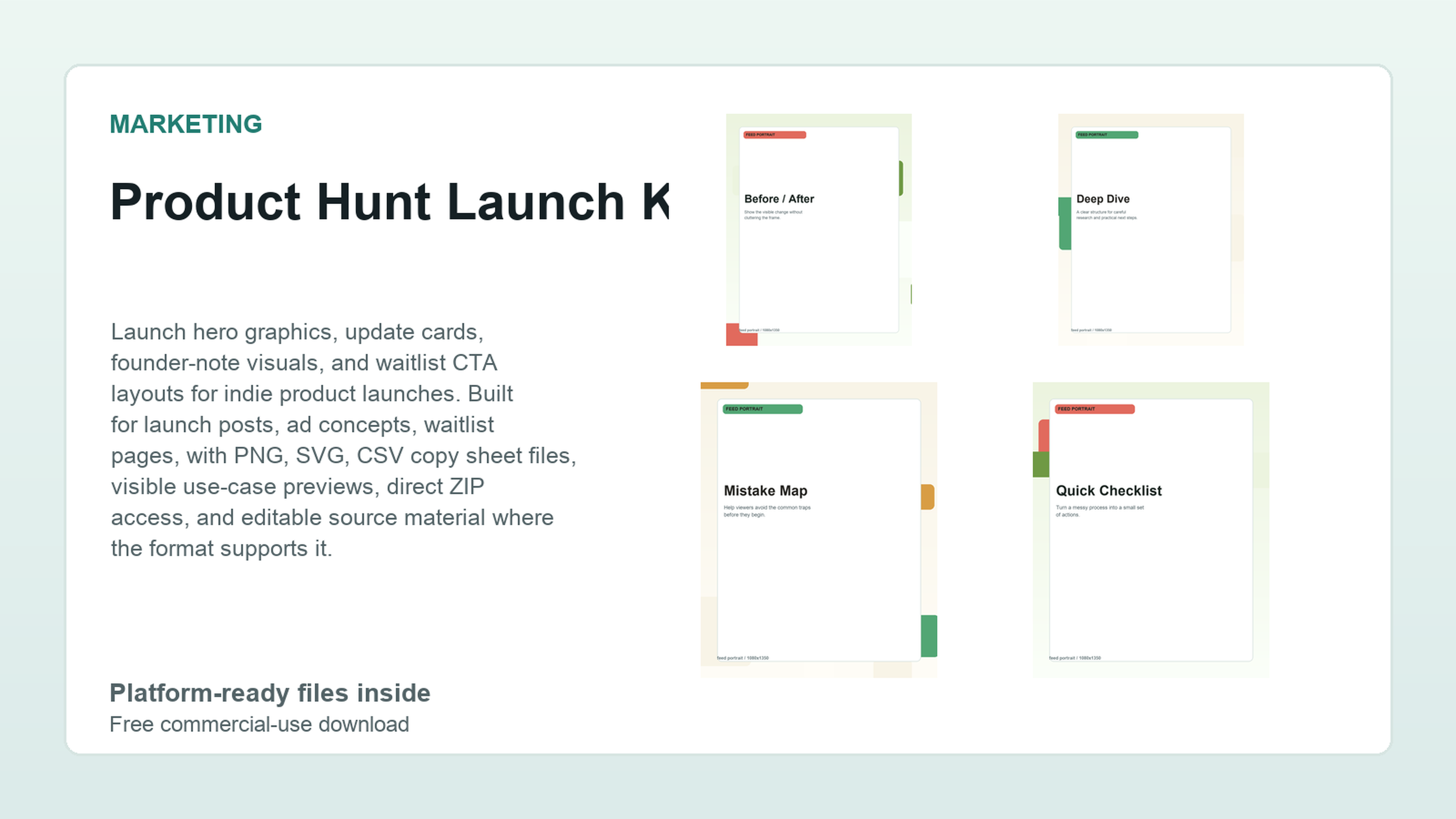The height and width of the screenshot is (819, 1456).
Task: Click the 'feed portrait / 1080x1350' caption on Mistake Map
Action: click(x=743, y=658)
